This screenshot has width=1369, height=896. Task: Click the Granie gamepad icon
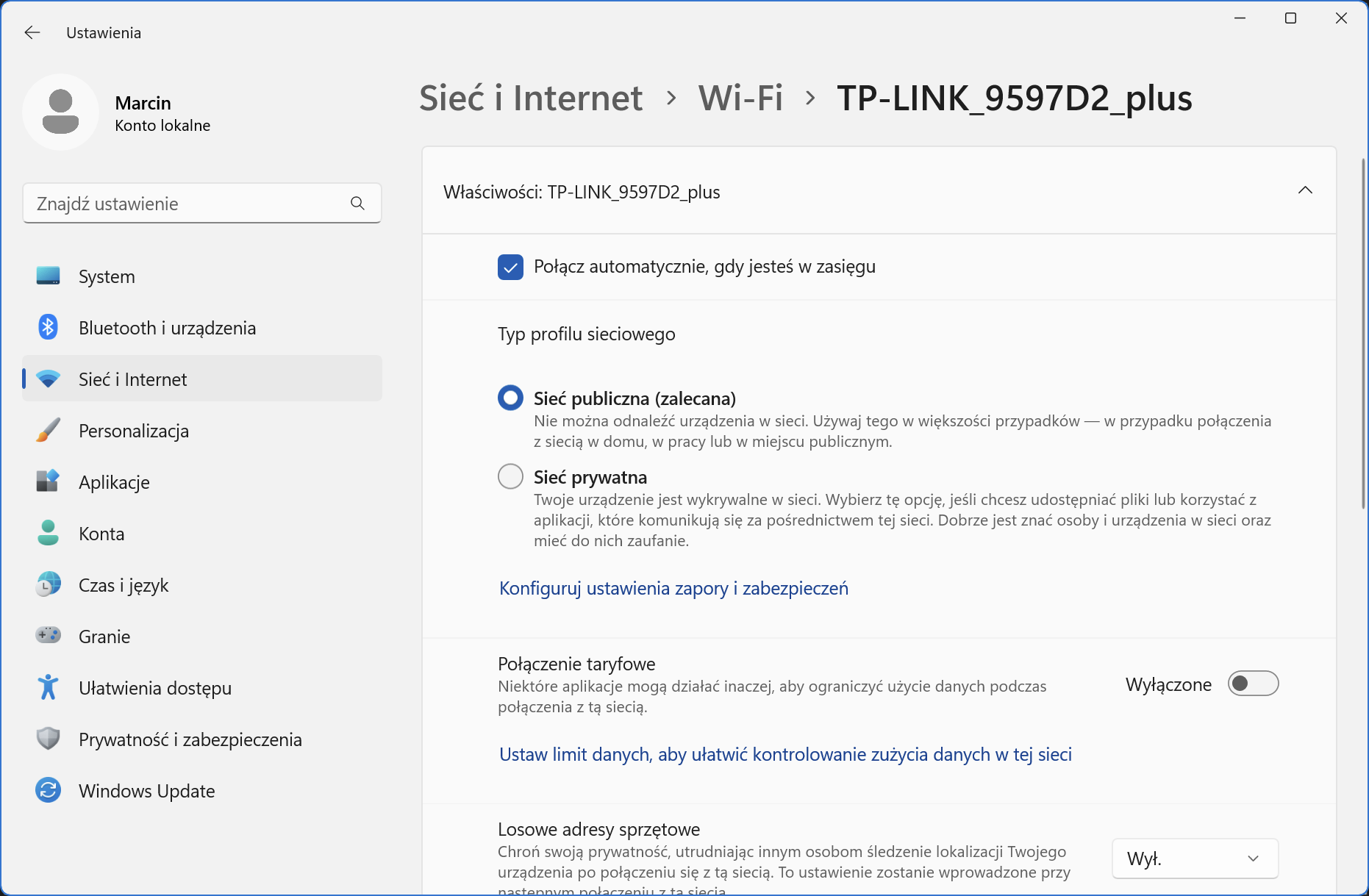point(48,635)
